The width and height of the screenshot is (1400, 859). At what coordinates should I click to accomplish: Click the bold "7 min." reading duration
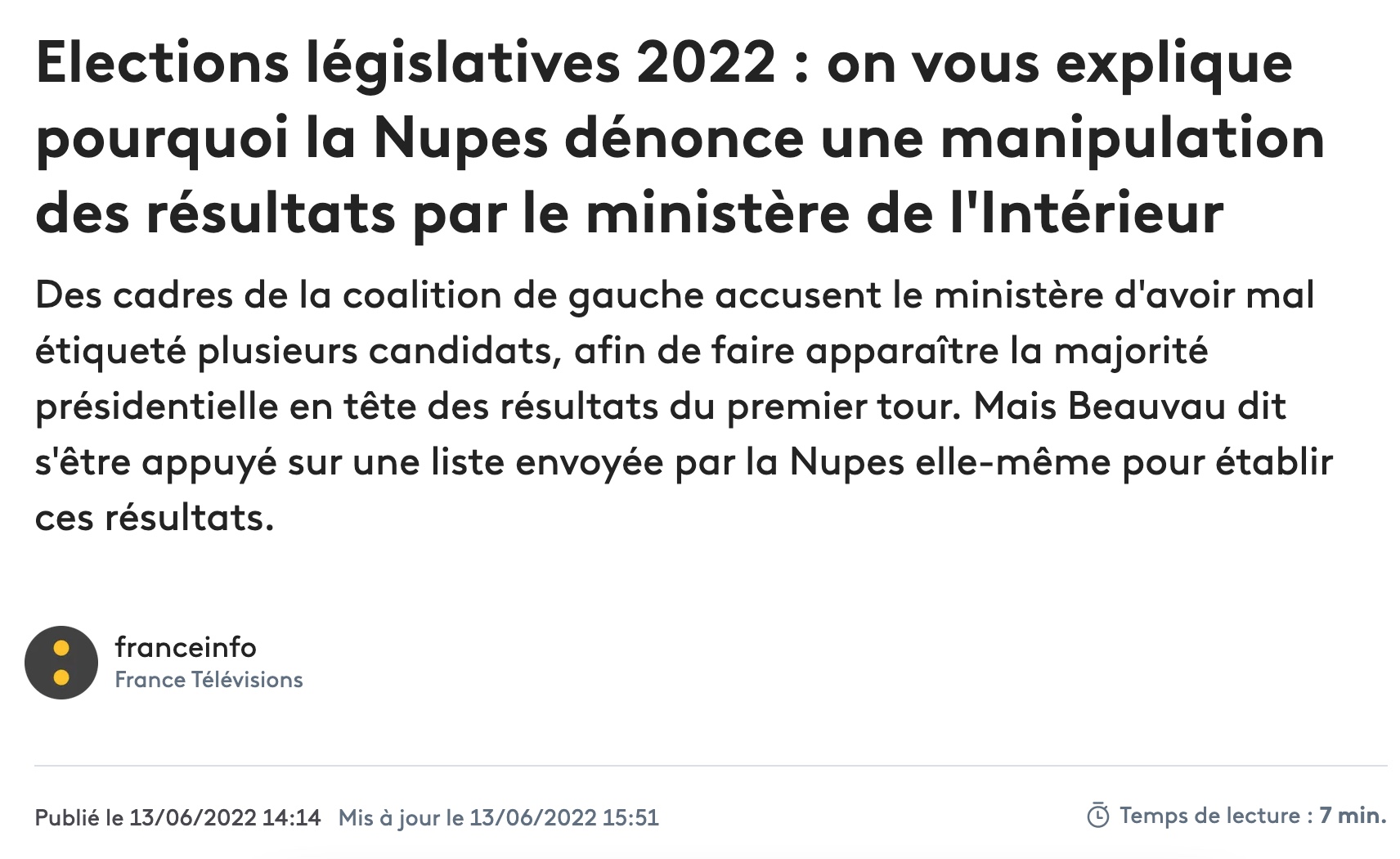tap(1353, 816)
